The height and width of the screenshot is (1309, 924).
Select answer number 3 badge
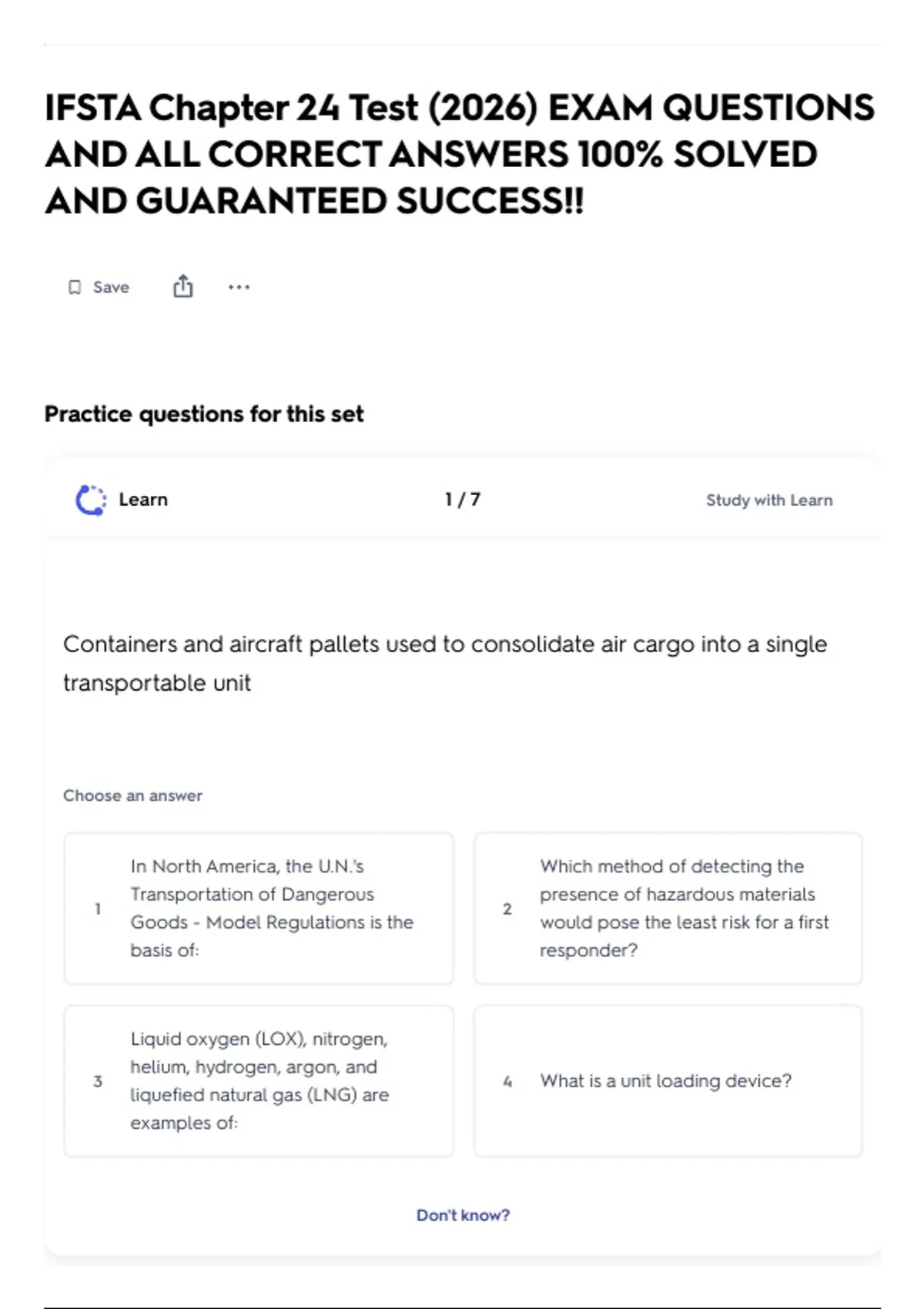[98, 1081]
